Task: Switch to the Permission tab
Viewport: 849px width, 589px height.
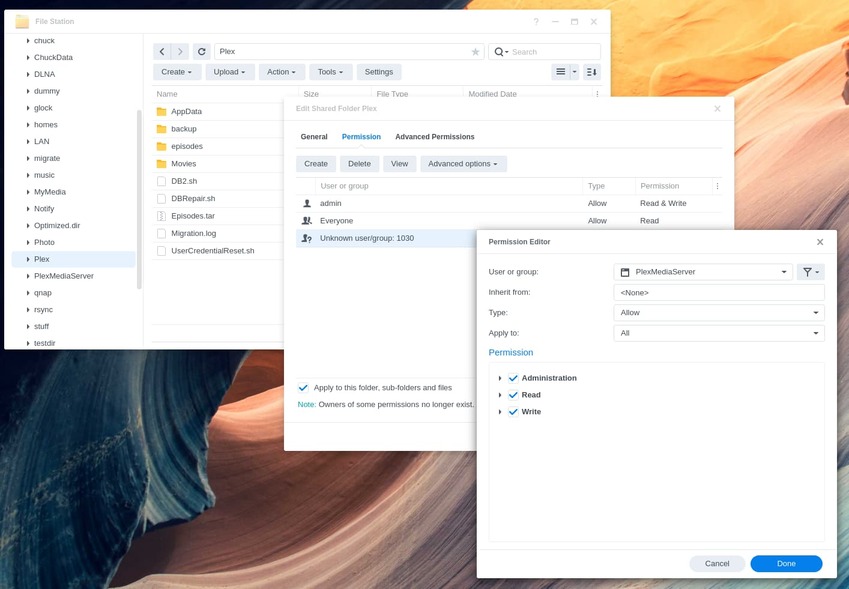Action: pyautogui.click(x=361, y=137)
